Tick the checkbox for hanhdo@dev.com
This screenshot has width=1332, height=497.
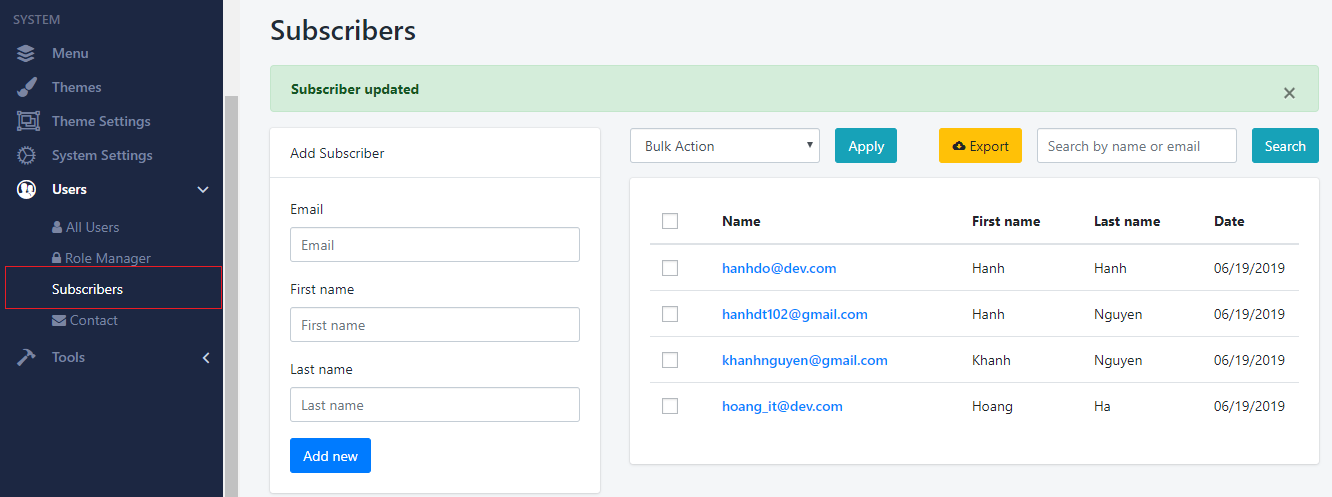click(670, 268)
